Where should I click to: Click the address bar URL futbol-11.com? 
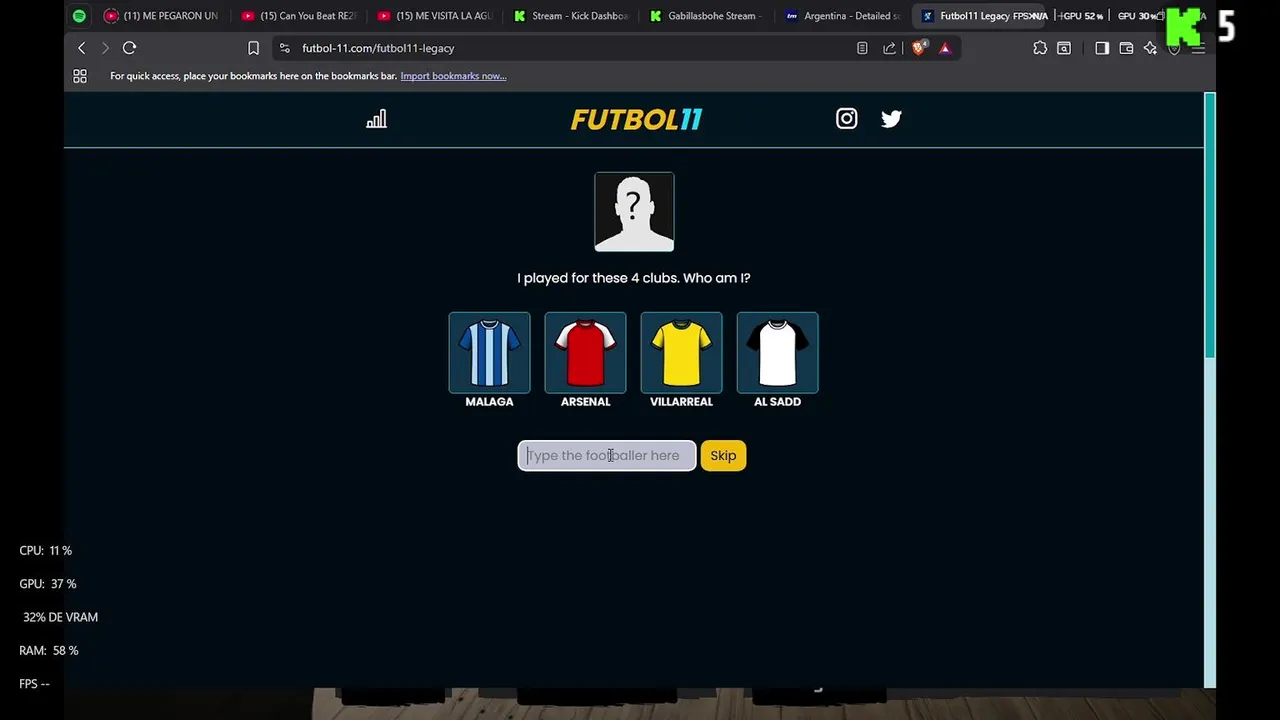378,48
